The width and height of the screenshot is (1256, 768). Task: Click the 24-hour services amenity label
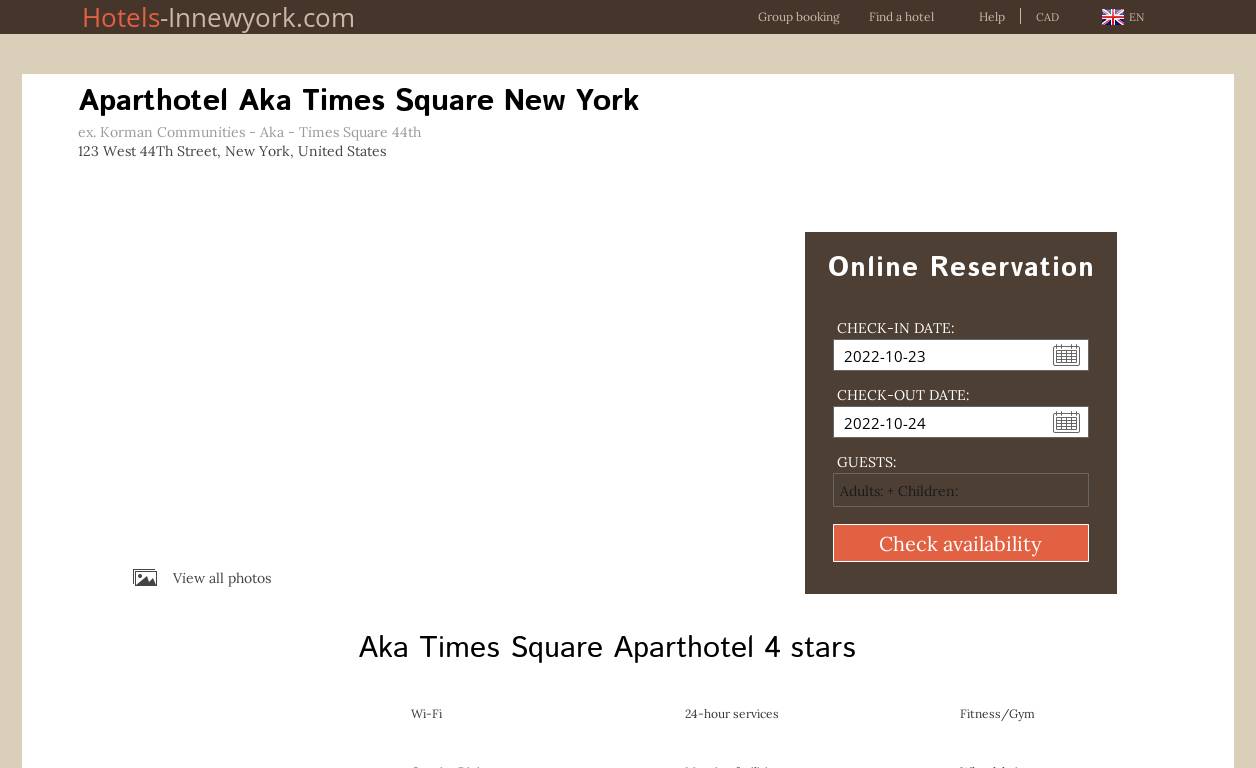click(731, 714)
